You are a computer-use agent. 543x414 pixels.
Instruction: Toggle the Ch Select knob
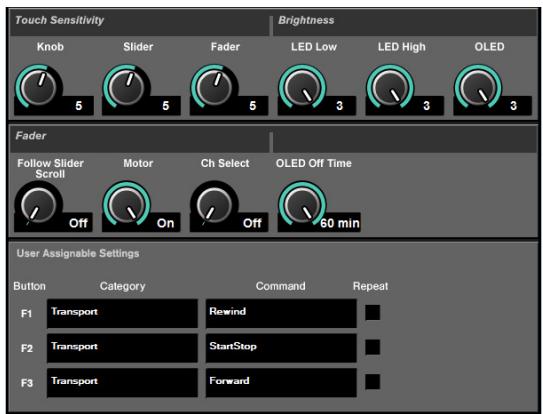pos(214,204)
